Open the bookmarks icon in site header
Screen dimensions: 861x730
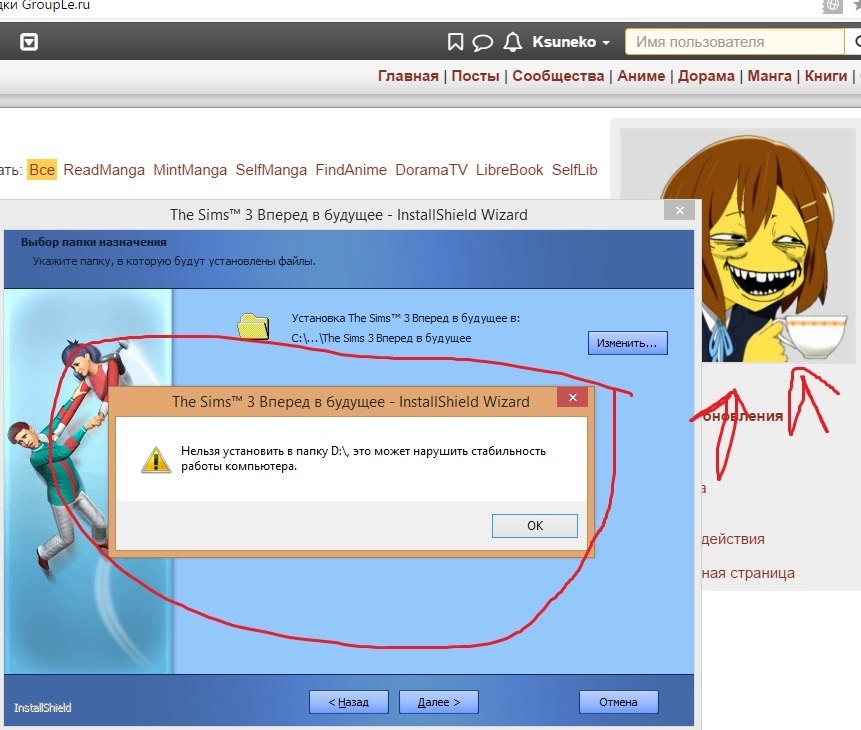tap(455, 42)
